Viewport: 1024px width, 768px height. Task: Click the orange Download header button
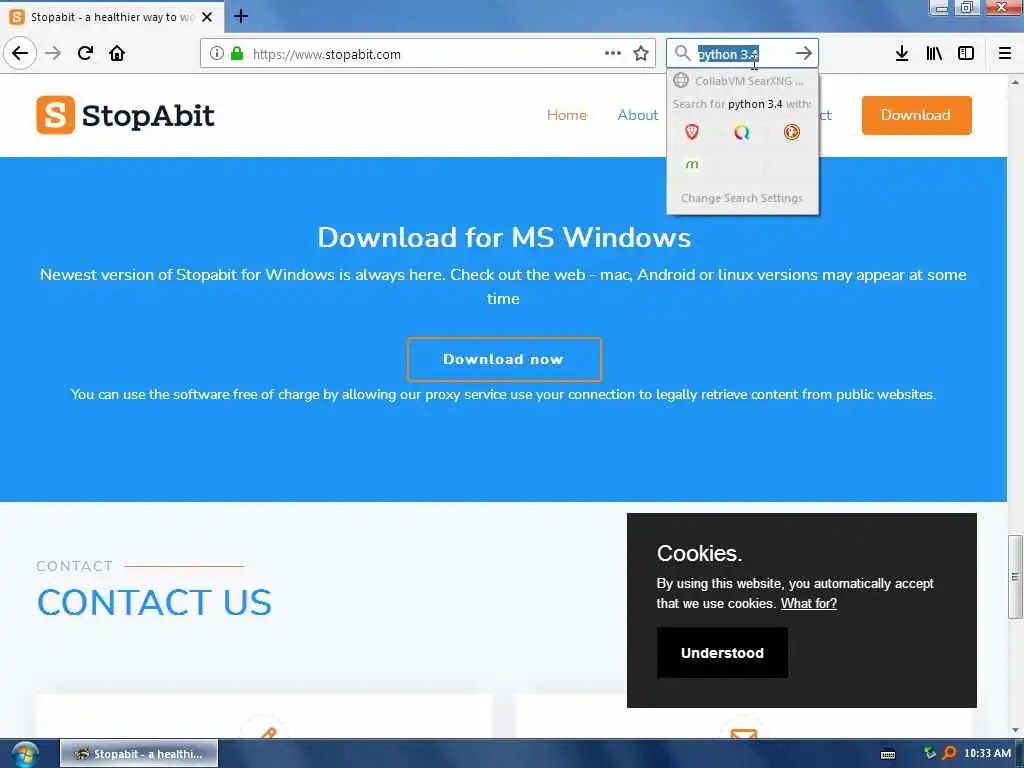(916, 115)
